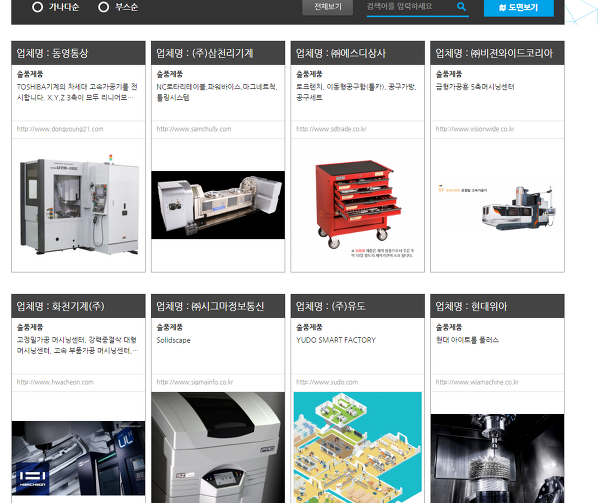600x503 pixels.
Task: Click the 토크렌치 product description text
Action: [x=356, y=92]
